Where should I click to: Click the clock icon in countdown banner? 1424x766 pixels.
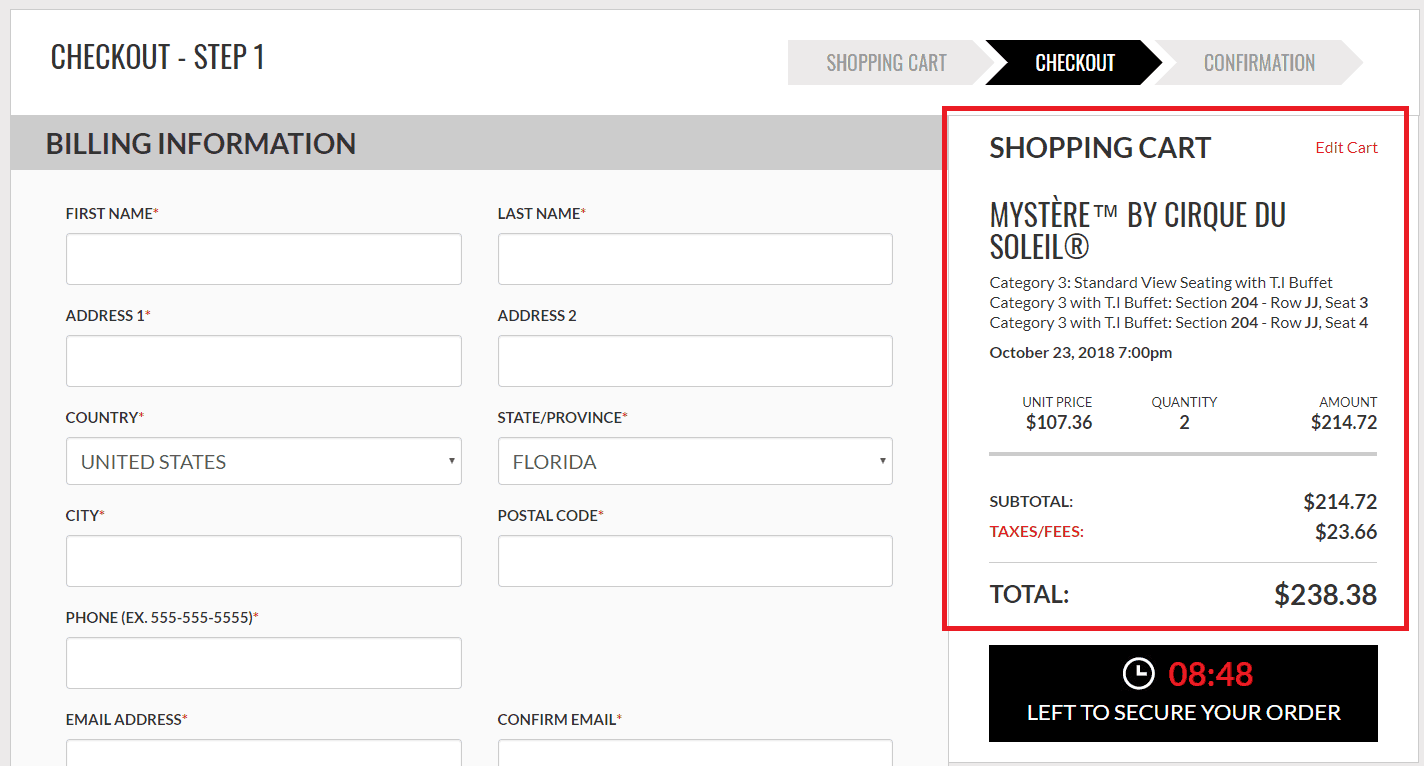tap(1138, 674)
